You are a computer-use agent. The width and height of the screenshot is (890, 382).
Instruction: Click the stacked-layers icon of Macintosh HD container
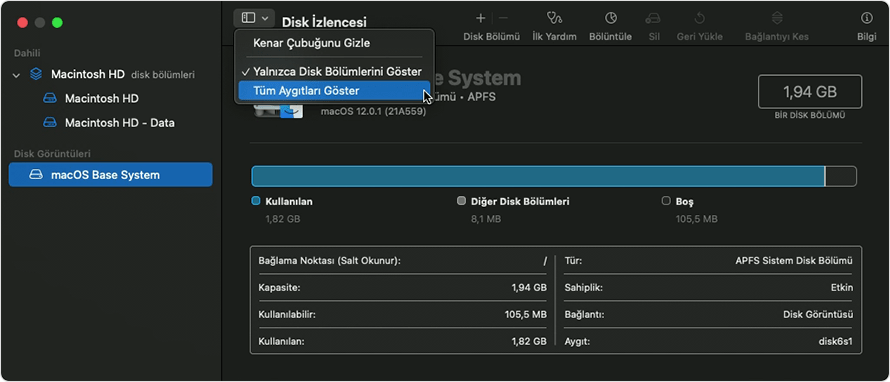pos(36,74)
